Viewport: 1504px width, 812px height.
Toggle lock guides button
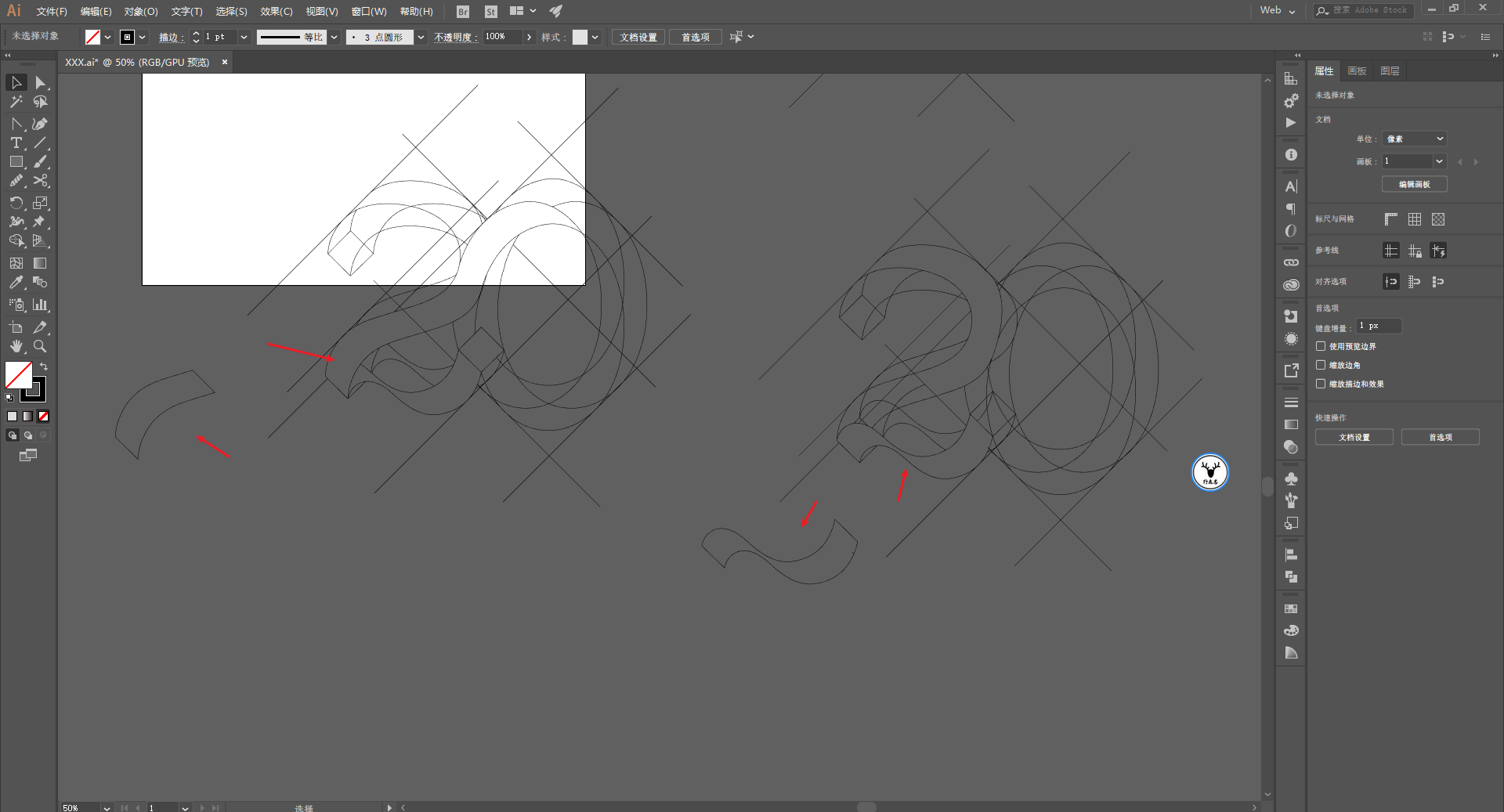[1415, 251]
